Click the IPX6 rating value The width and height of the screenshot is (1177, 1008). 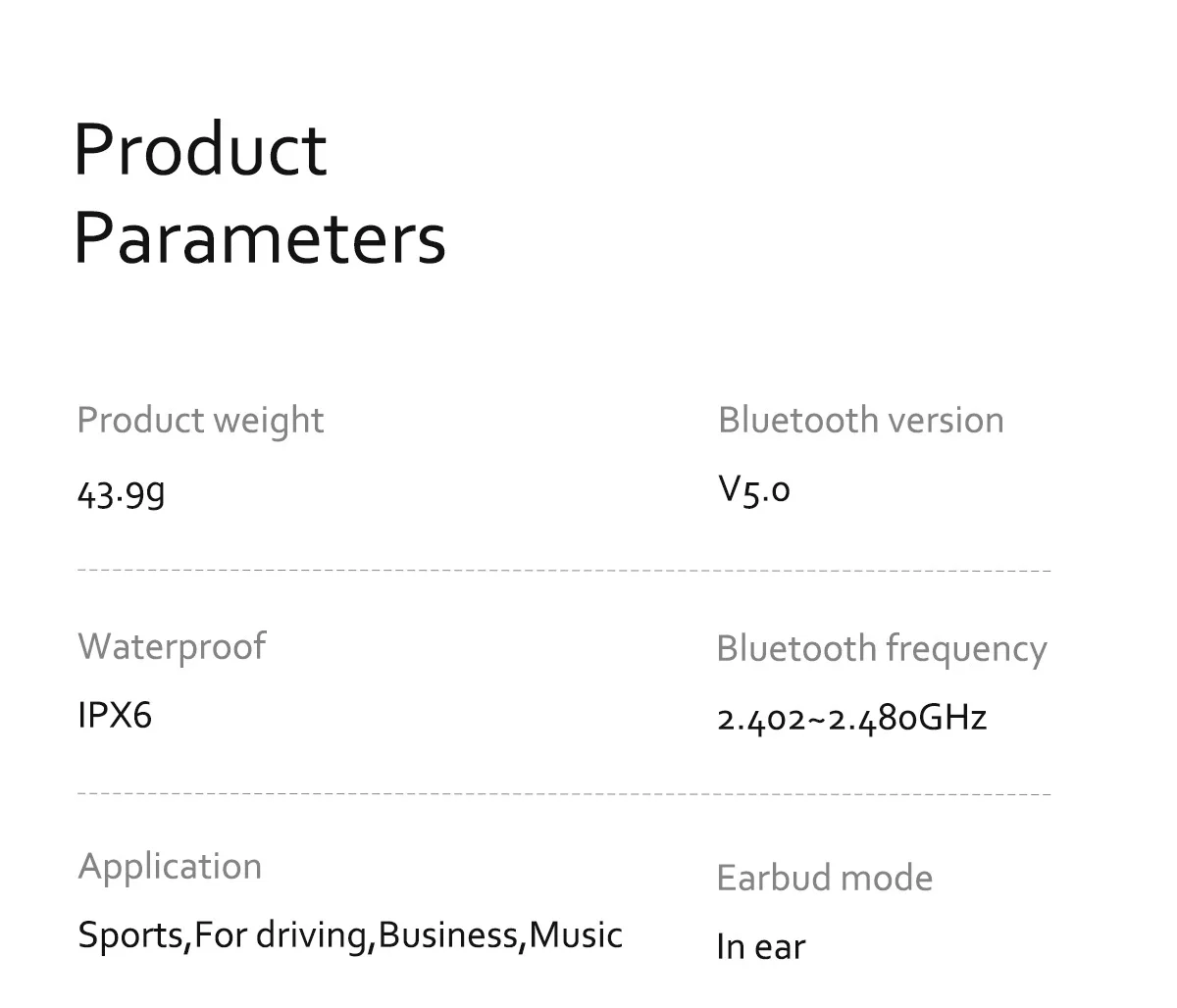(115, 715)
